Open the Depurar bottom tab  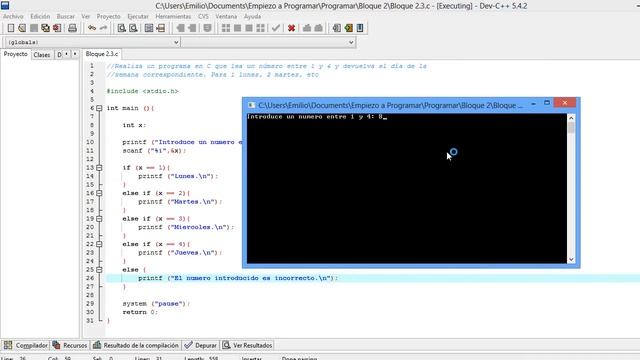click(200, 345)
